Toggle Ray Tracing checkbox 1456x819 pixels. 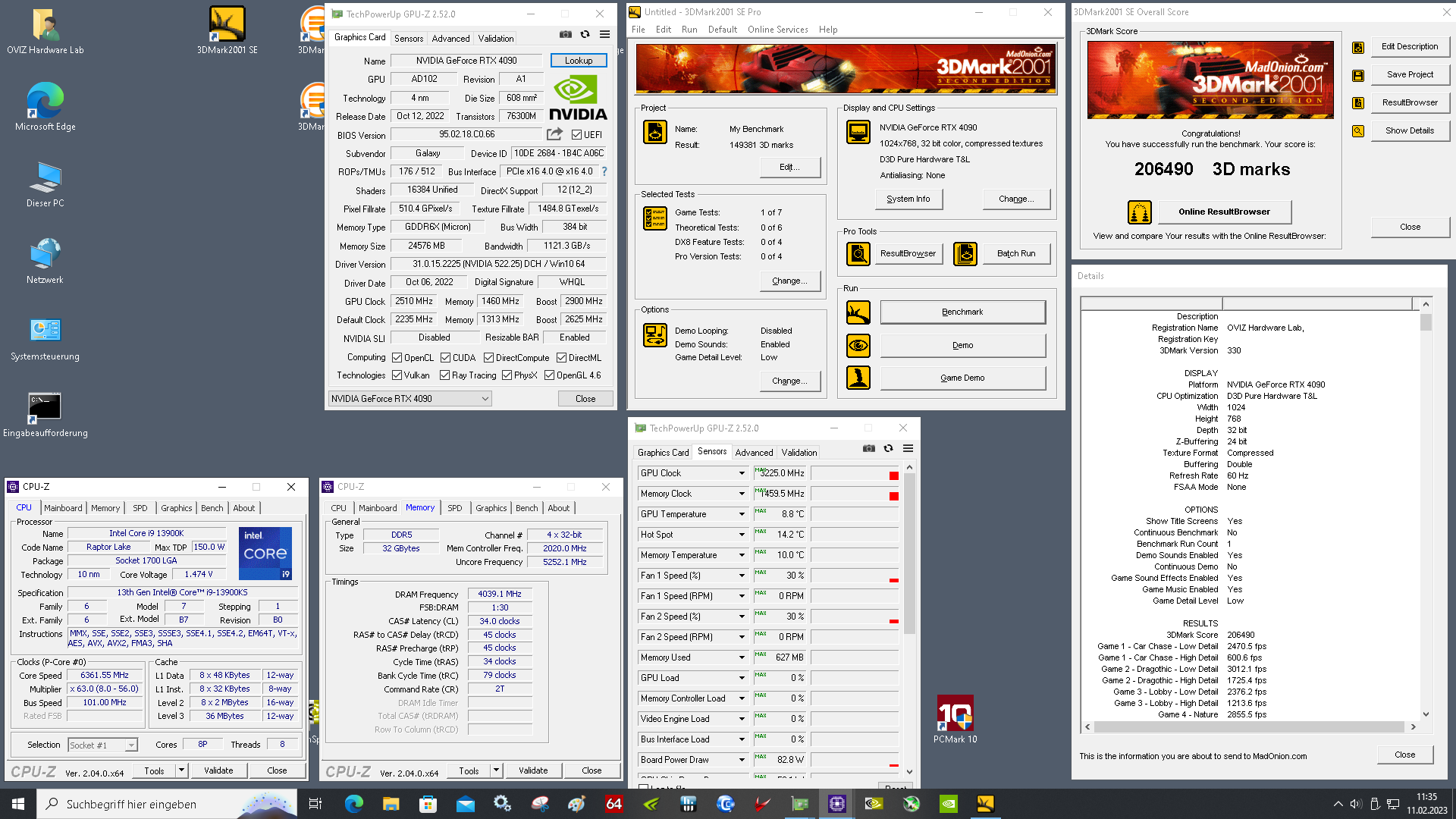445,375
